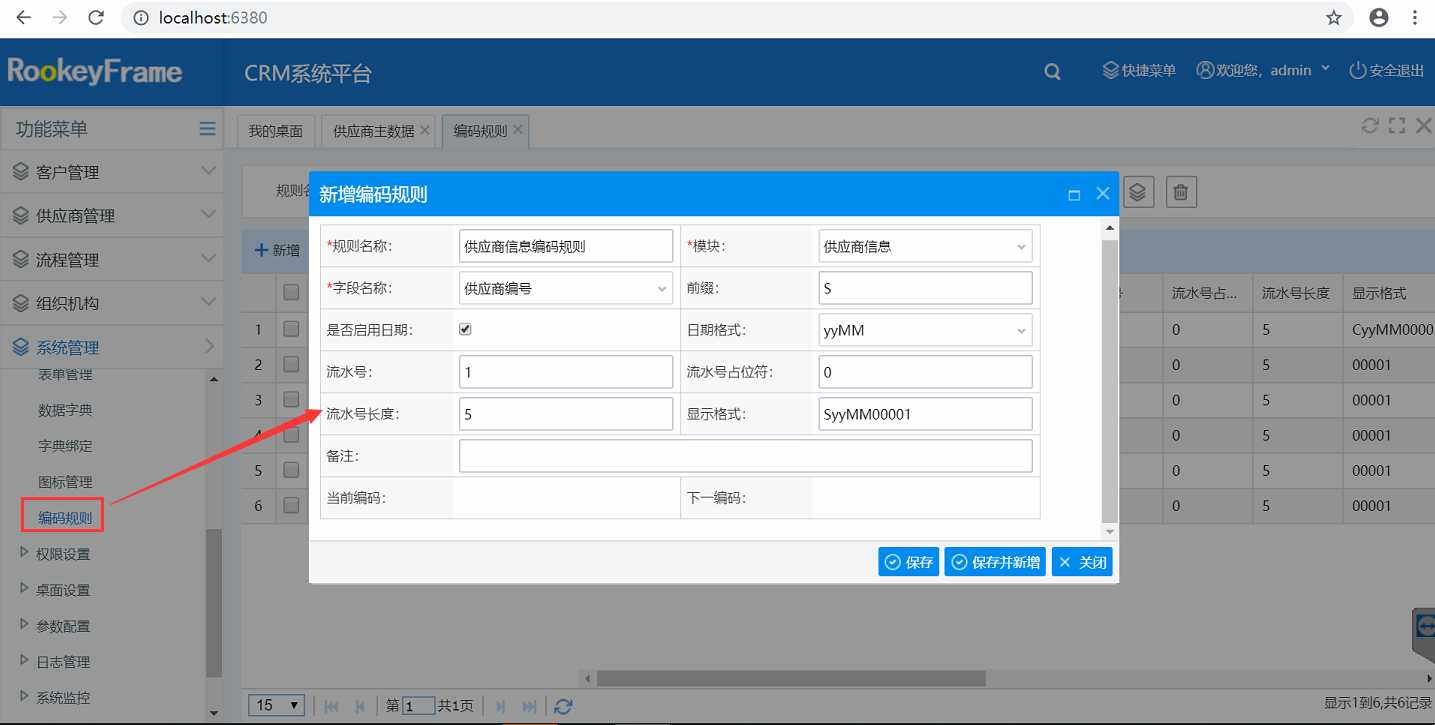Screen dimensions: 1435x725
Task: Open 图标管理 in the sidebar
Action: point(65,482)
